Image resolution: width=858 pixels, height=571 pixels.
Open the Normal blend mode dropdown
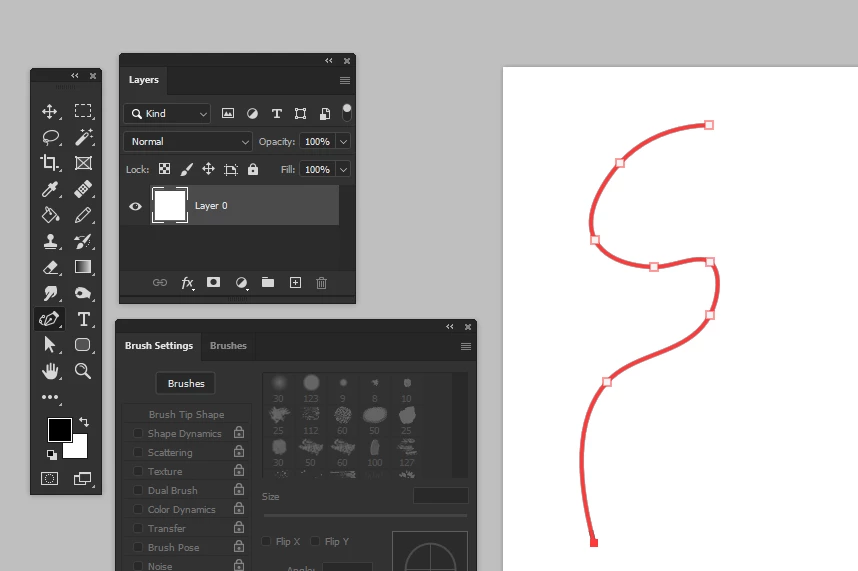click(188, 142)
